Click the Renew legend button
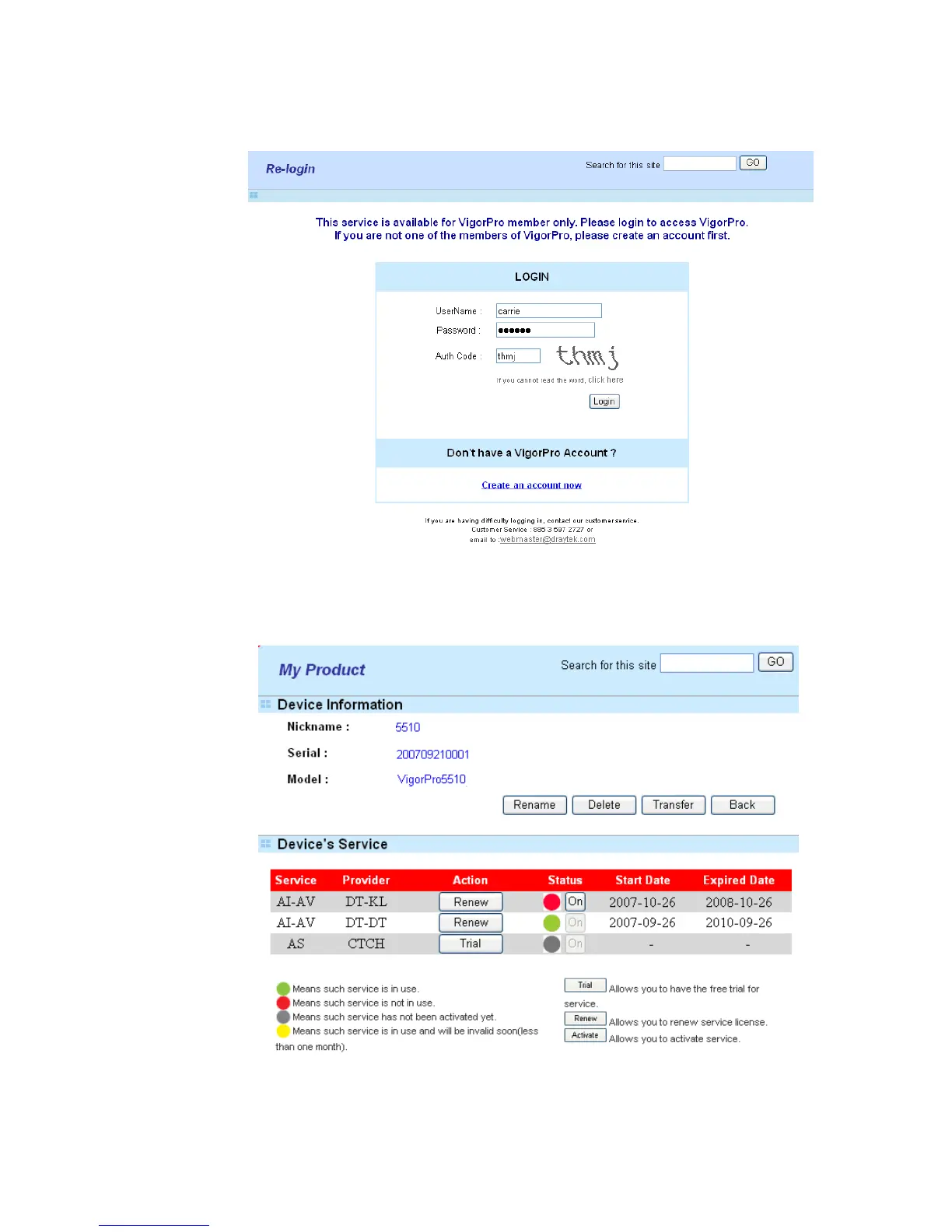952x1232 pixels. (585, 1019)
